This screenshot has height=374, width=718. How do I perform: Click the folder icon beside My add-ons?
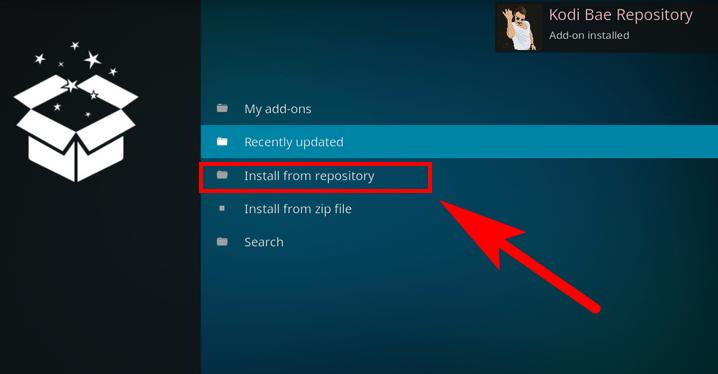coord(222,108)
